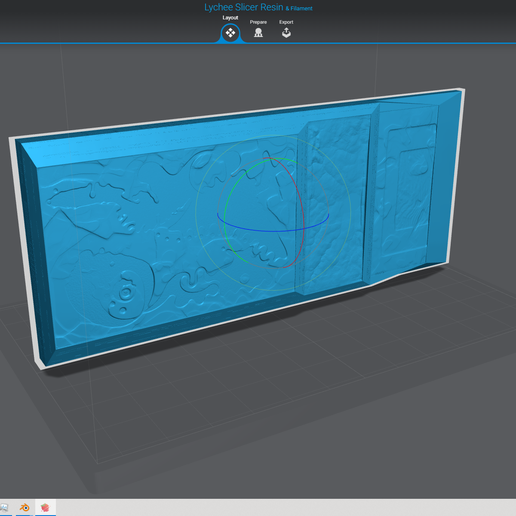Switch to Blender in the taskbar
The height and width of the screenshot is (516, 516).
[x=24, y=508]
